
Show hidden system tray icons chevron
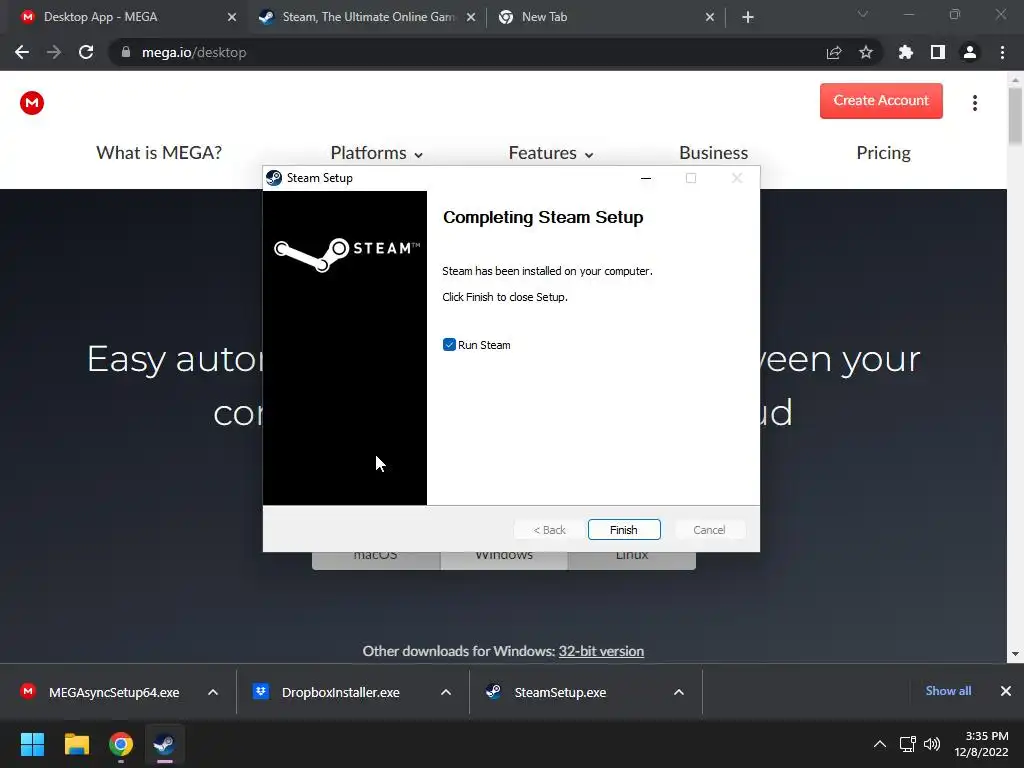pos(880,744)
